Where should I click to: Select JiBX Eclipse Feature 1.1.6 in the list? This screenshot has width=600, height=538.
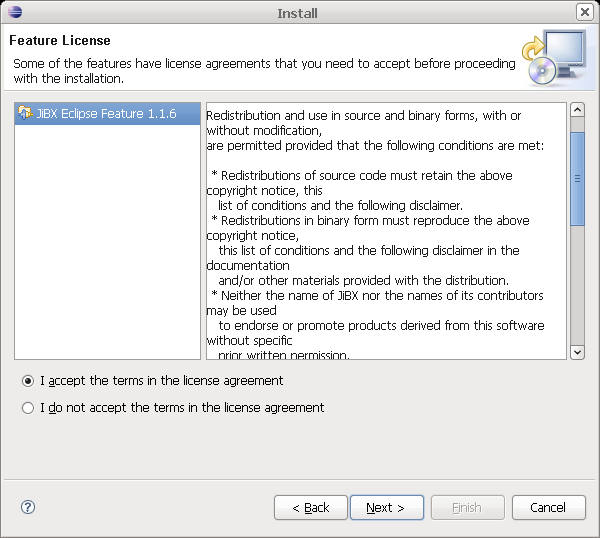pos(106,114)
